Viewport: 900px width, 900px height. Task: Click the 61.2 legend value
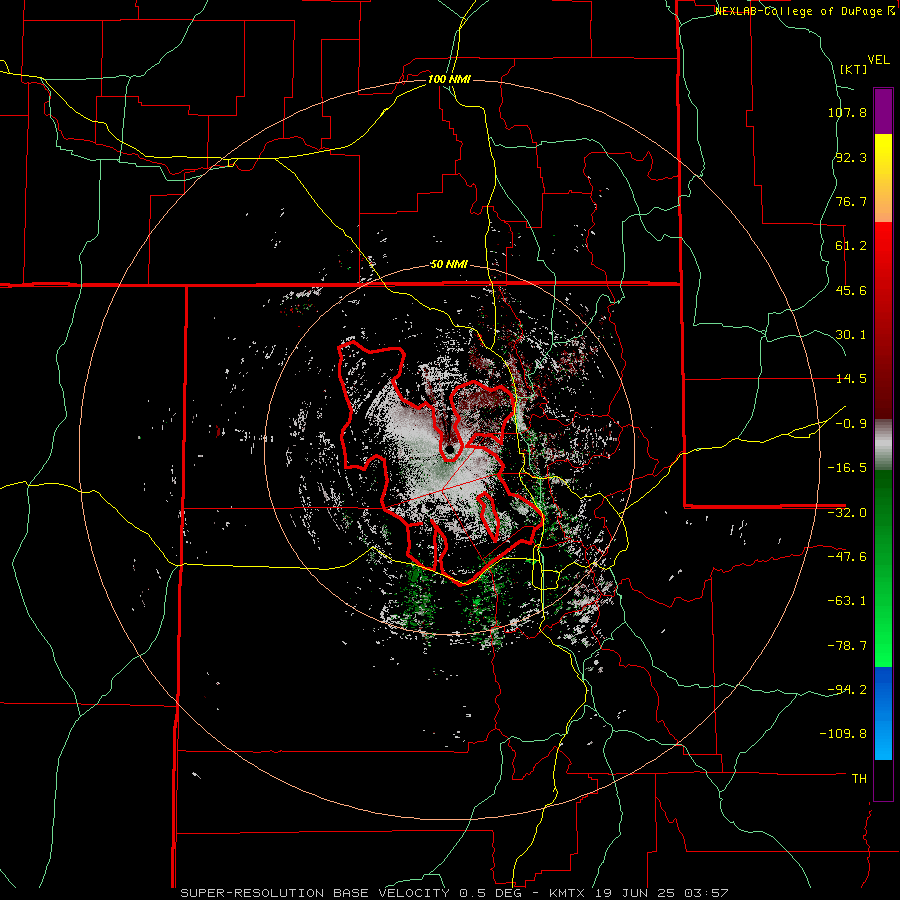pyautogui.click(x=851, y=246)
